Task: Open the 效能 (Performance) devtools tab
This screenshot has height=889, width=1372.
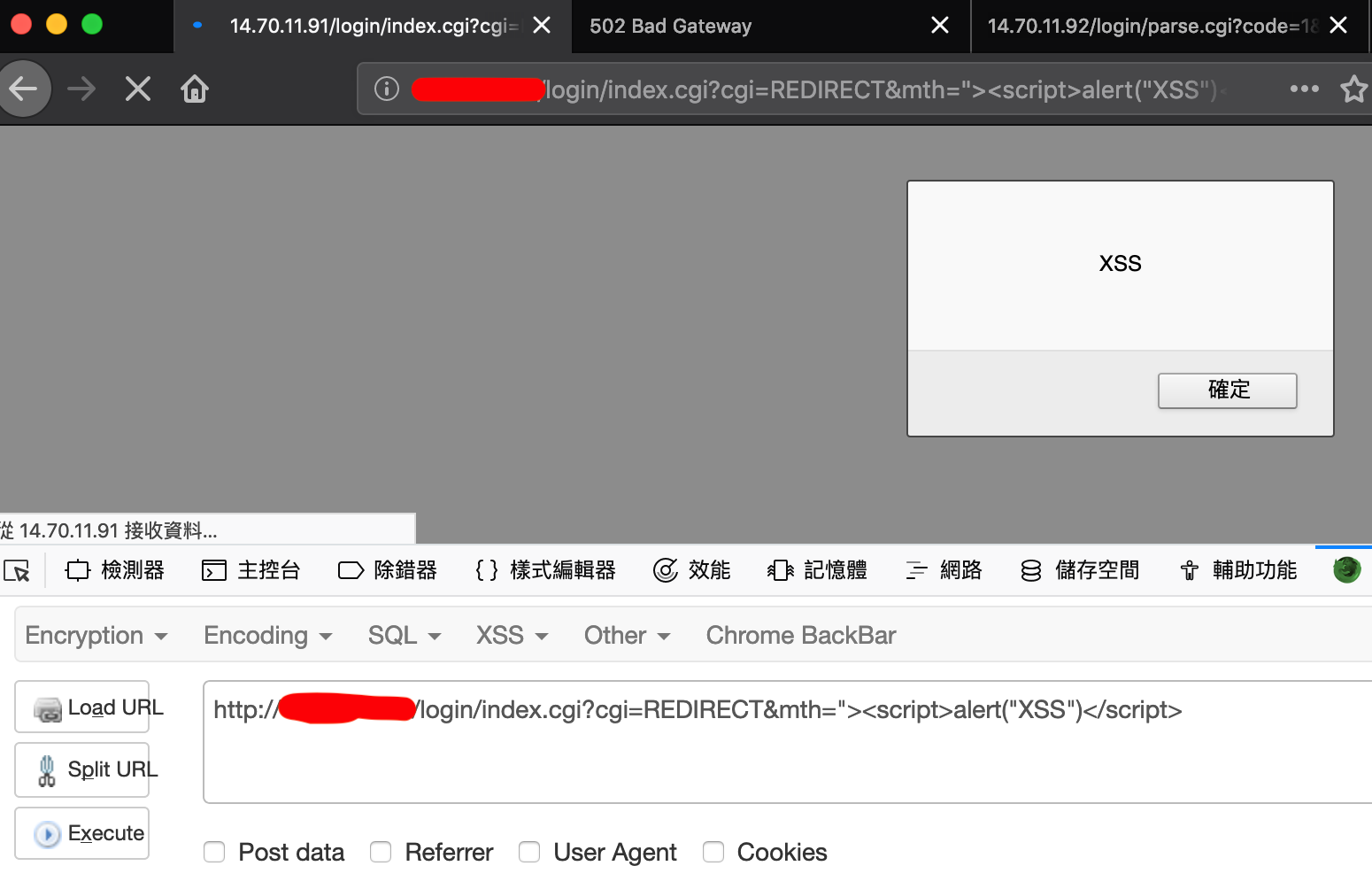Action: pyautogui.click(x=692, y=570)
